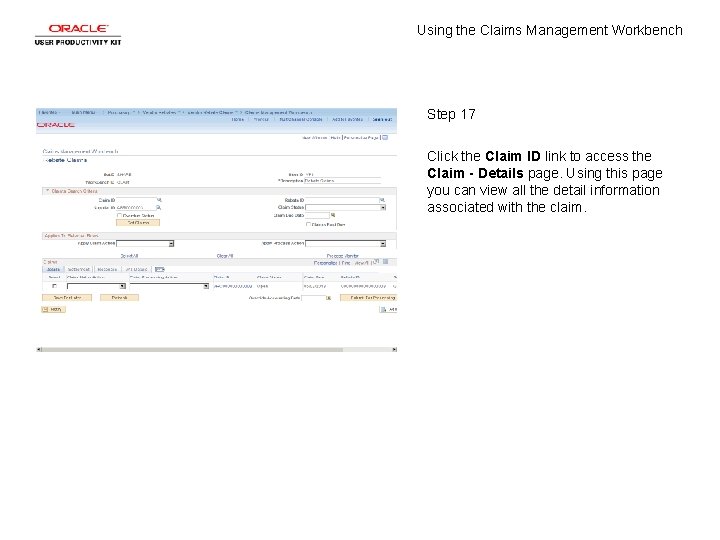Click the Submit For Processing button
Image resolution: width=720 pixels, height=540 pixels.
[369, 298]
